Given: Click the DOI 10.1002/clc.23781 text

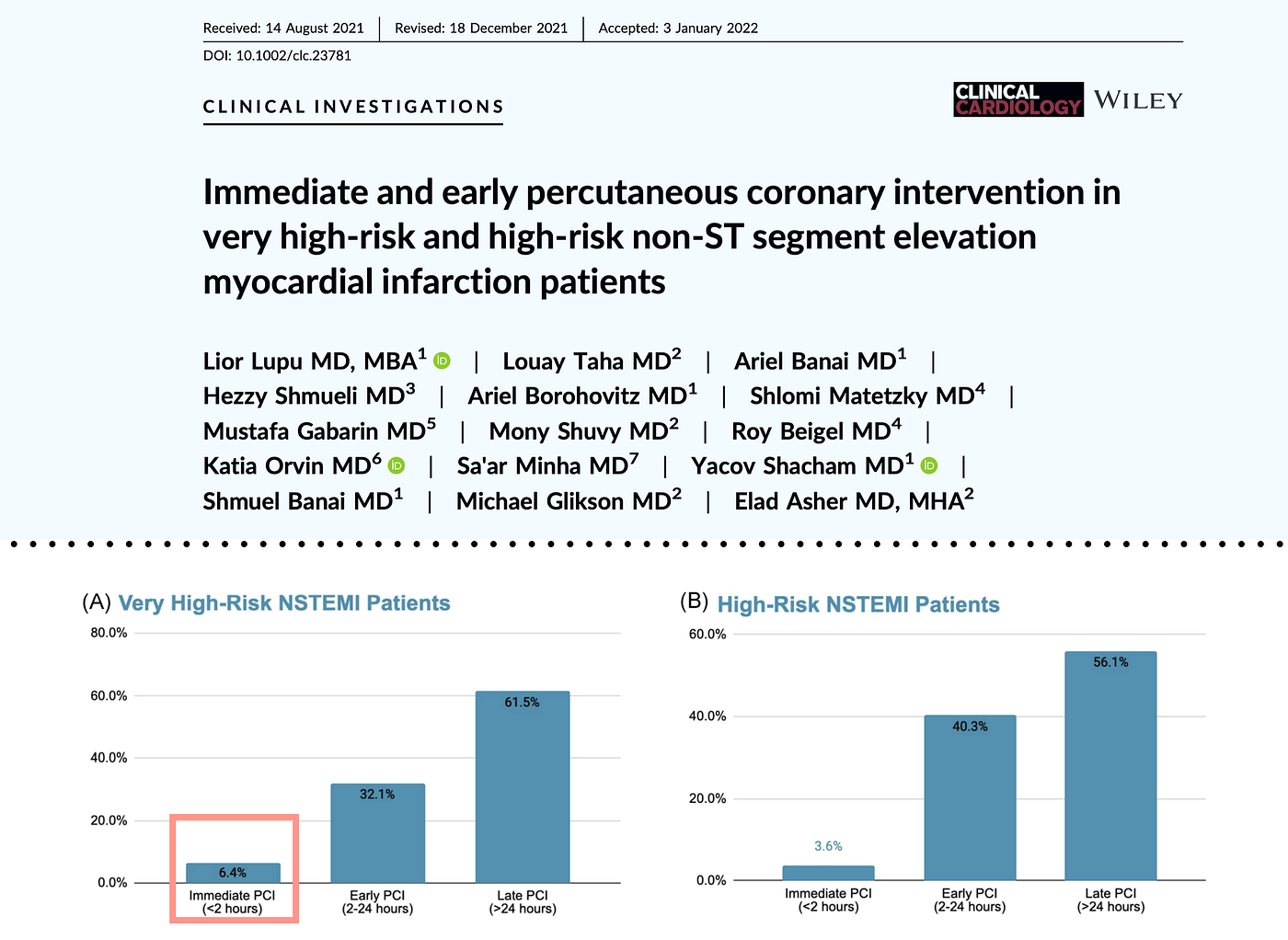Looking at the screenshot, I should pyautogui.click(x=277, y=55).
